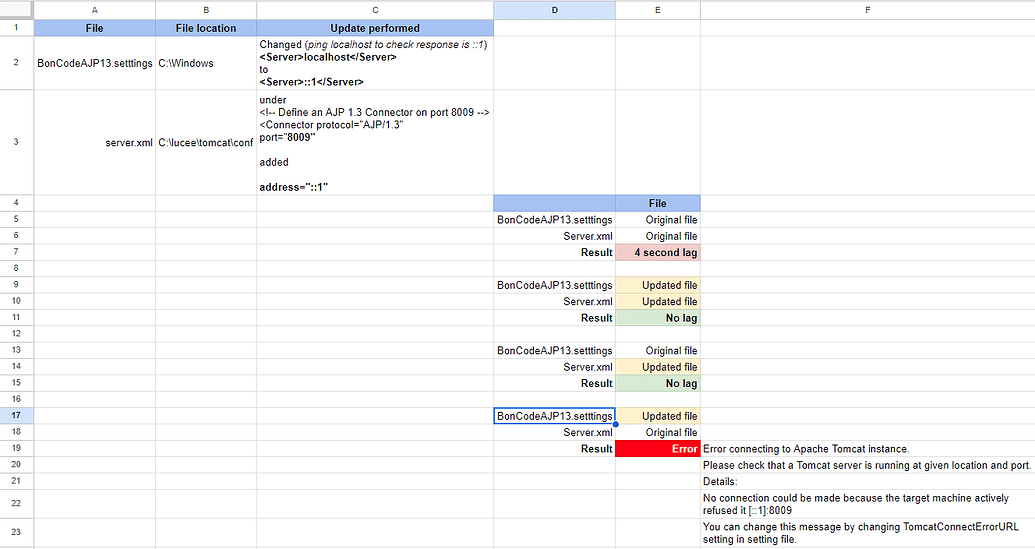
Task: Select 'Result' label in row 15
Action: click(554, 383)
